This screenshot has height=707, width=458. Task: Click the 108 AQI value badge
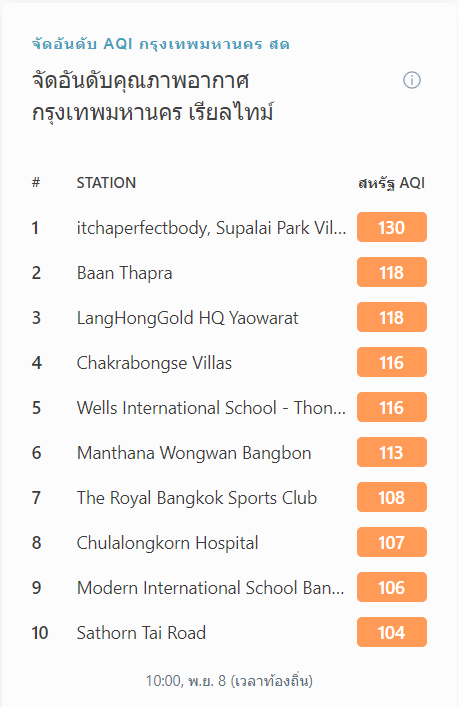(392, 497)
